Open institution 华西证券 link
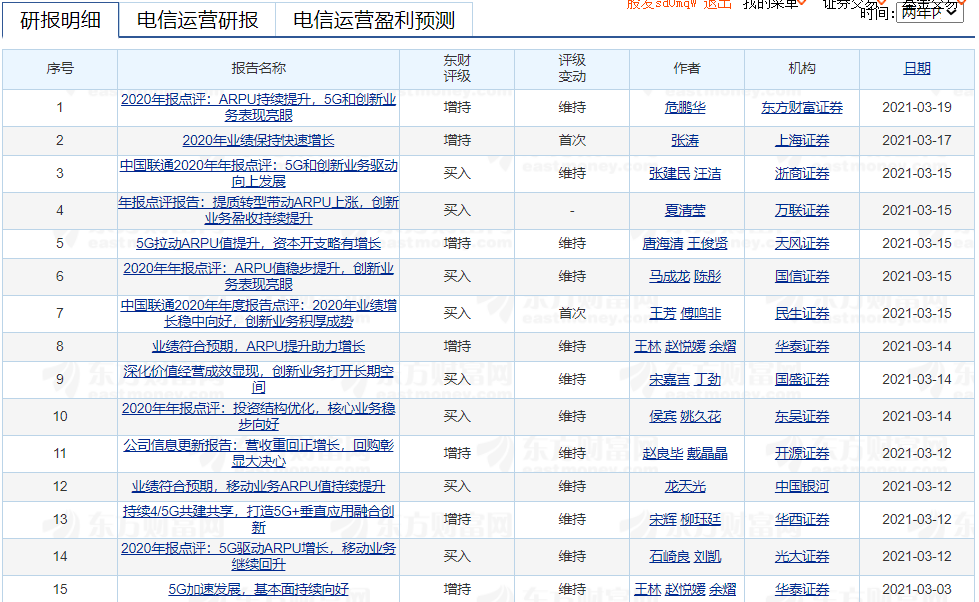979x602 pixels. tap(802, 520)
